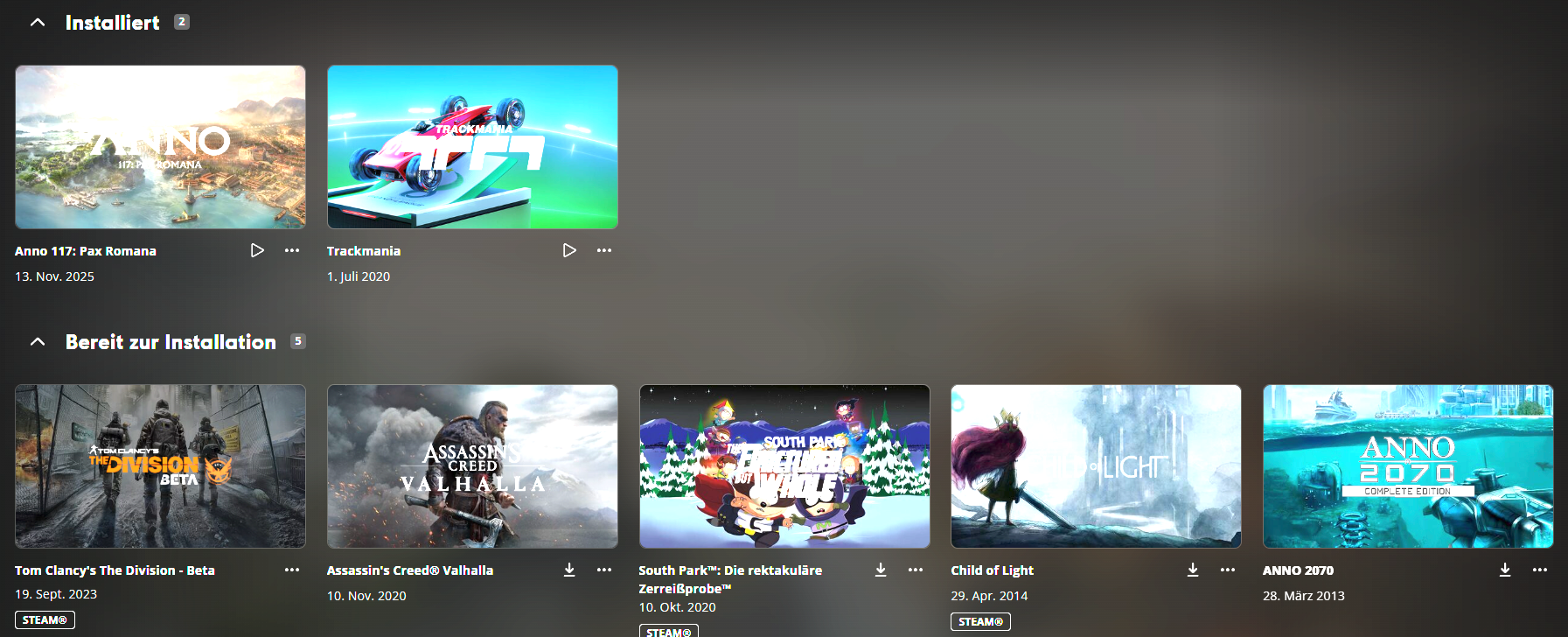Open more options for Anno 117: Pax Romana
Image resolution: width=1568 pixels, height=637 pixels.
pos(292,250)
